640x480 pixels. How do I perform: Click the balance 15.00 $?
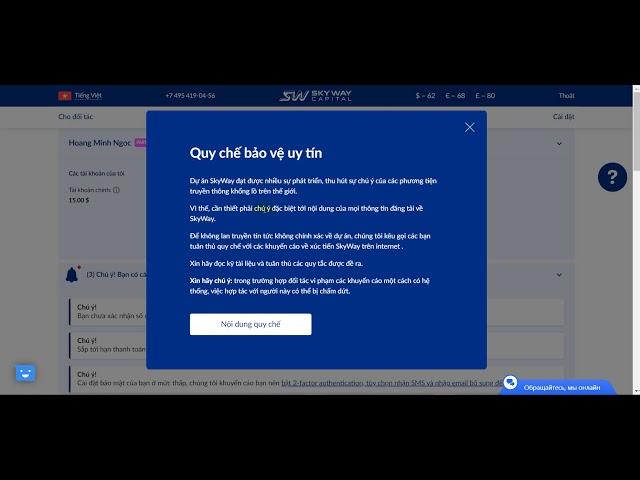(x=79, y=200)
